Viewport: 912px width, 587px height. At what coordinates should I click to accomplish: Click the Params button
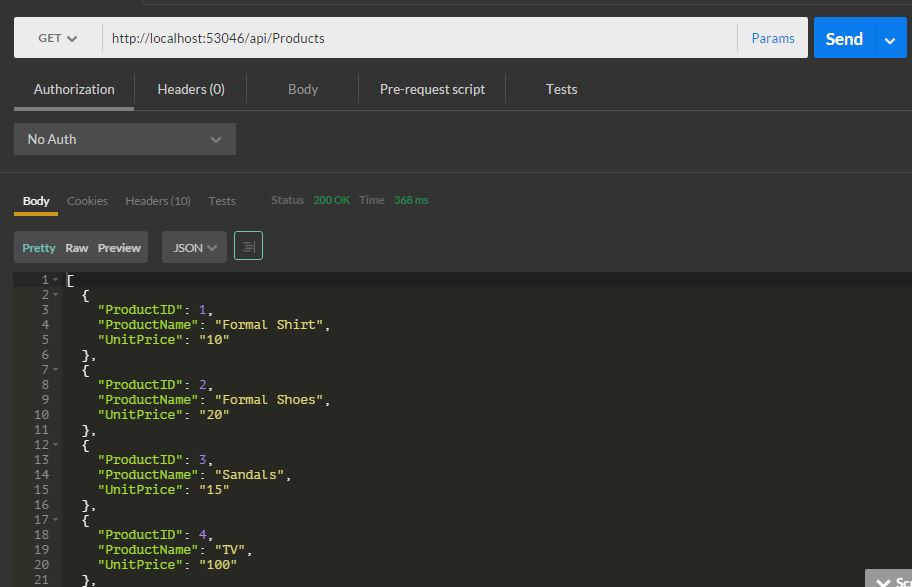[773, 38]
